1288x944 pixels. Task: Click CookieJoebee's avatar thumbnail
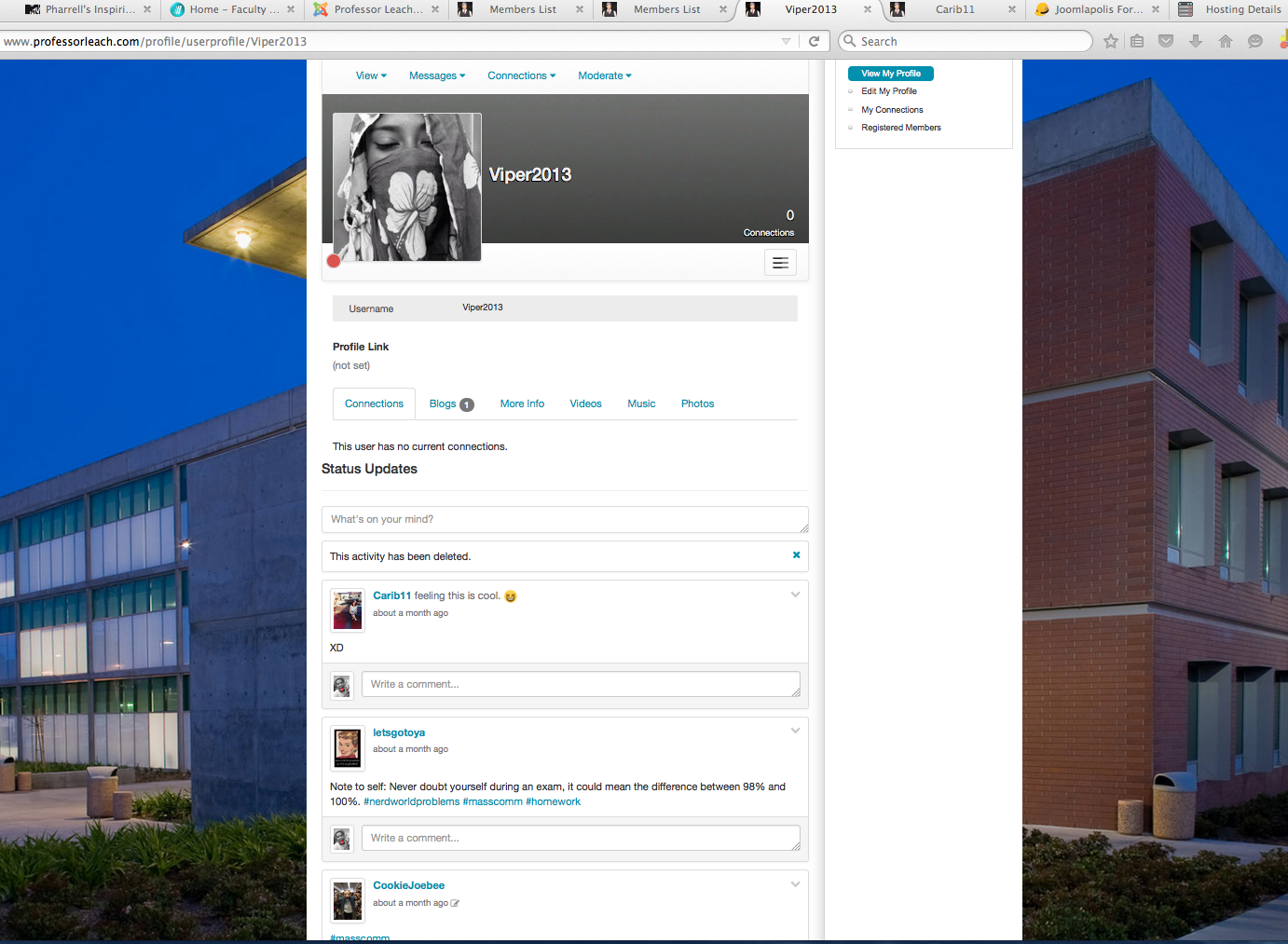point(348,901)
